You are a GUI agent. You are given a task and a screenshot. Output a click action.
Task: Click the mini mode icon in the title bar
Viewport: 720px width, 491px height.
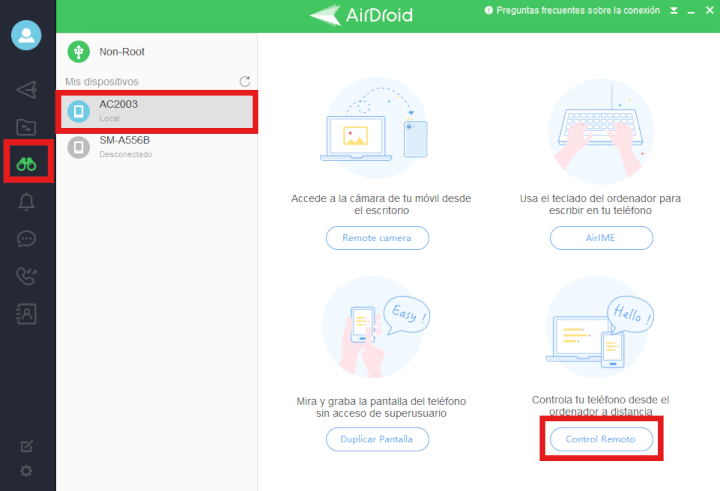674,10
